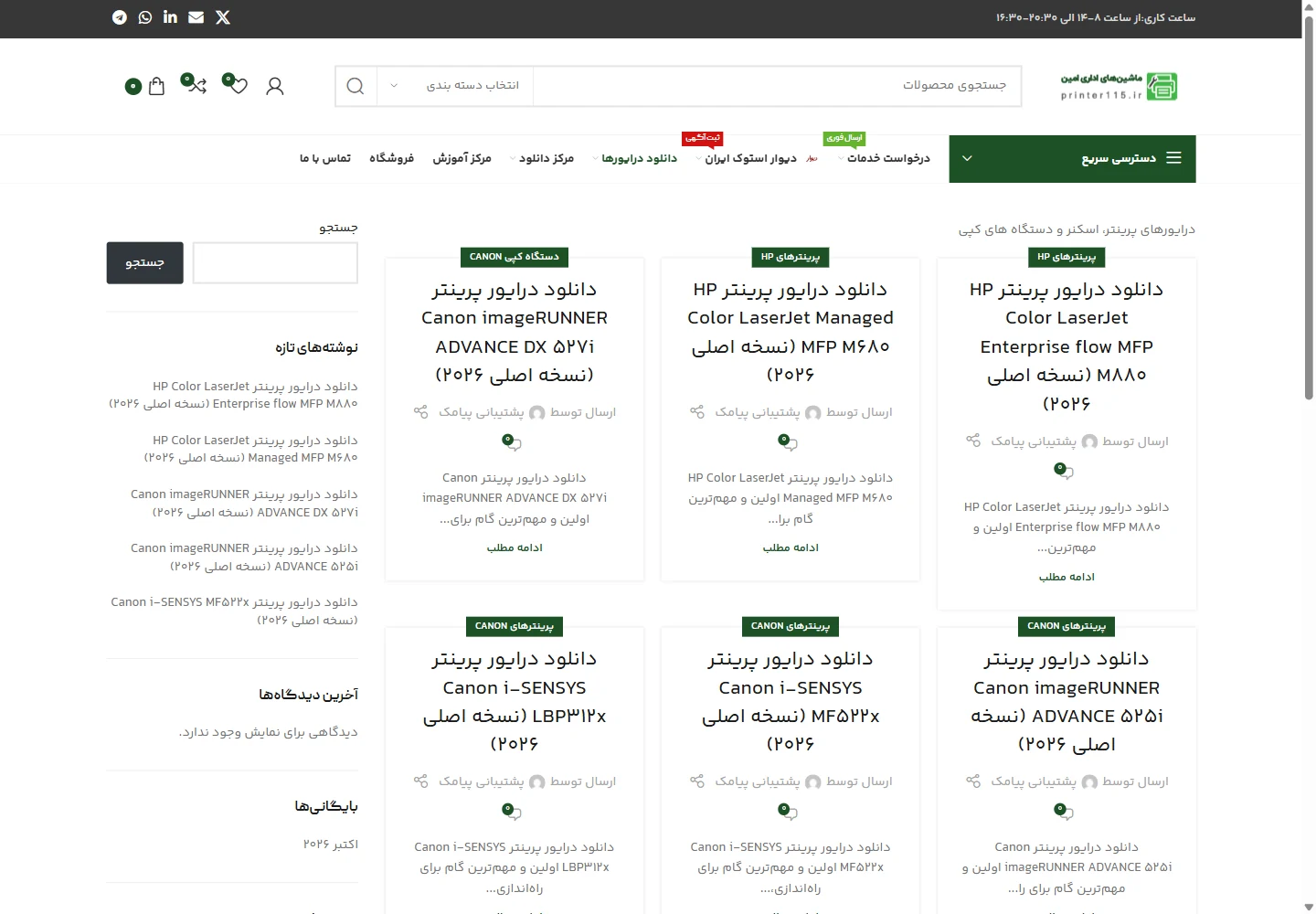The height and width of the screenshot is (914, 1316).
Task: Share the imageRUNNER ADVANCE 525i post
Action: pos(973,781)
